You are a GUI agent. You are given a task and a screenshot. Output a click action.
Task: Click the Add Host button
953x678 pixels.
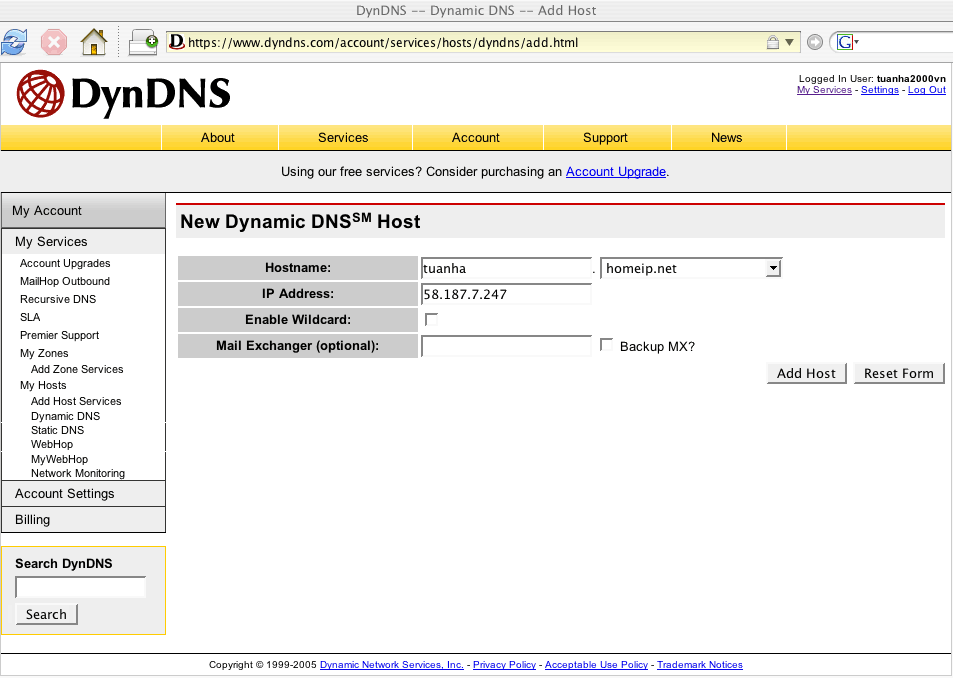click(x=807, y=373)
